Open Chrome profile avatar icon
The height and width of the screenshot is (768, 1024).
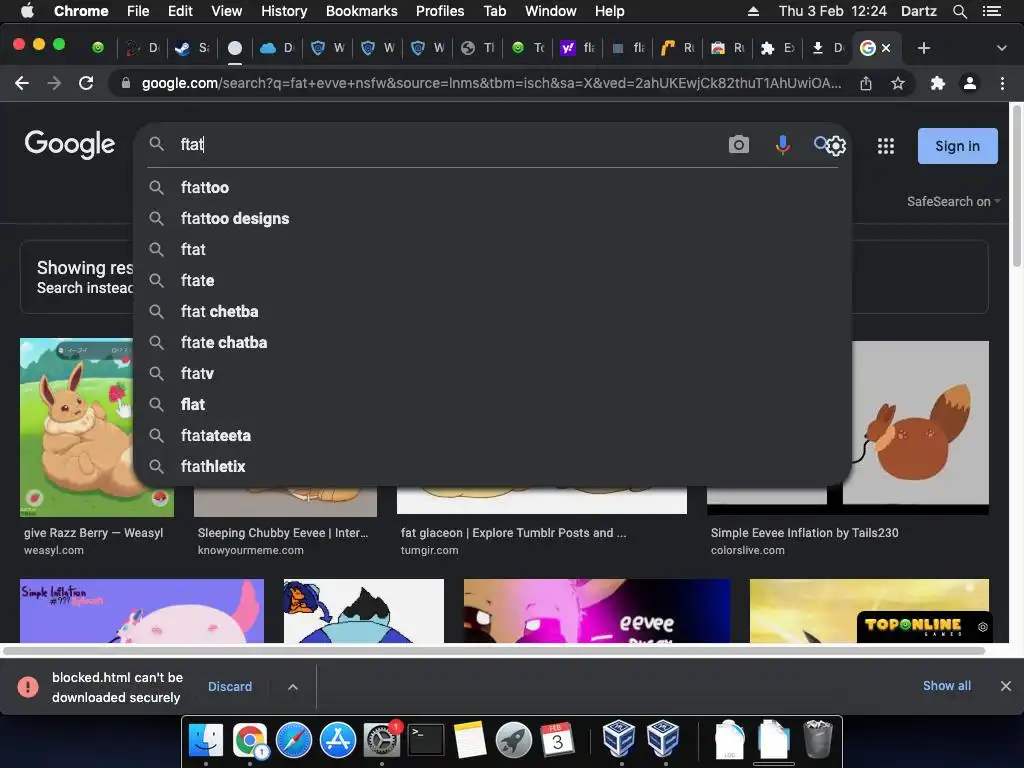pos(970,83)
